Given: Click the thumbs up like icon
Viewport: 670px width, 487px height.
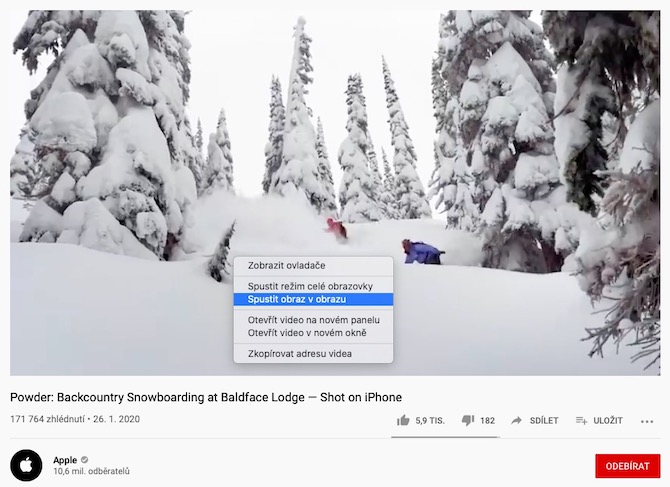Looking at the screenshot, I should click(x=403, y=420).
